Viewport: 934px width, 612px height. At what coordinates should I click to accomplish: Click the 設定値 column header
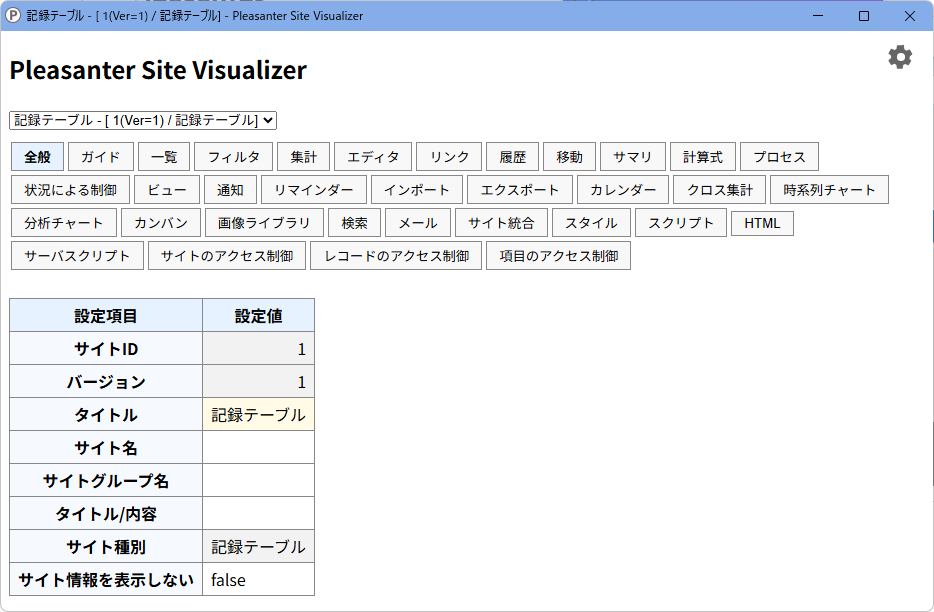tap(259, 315)
